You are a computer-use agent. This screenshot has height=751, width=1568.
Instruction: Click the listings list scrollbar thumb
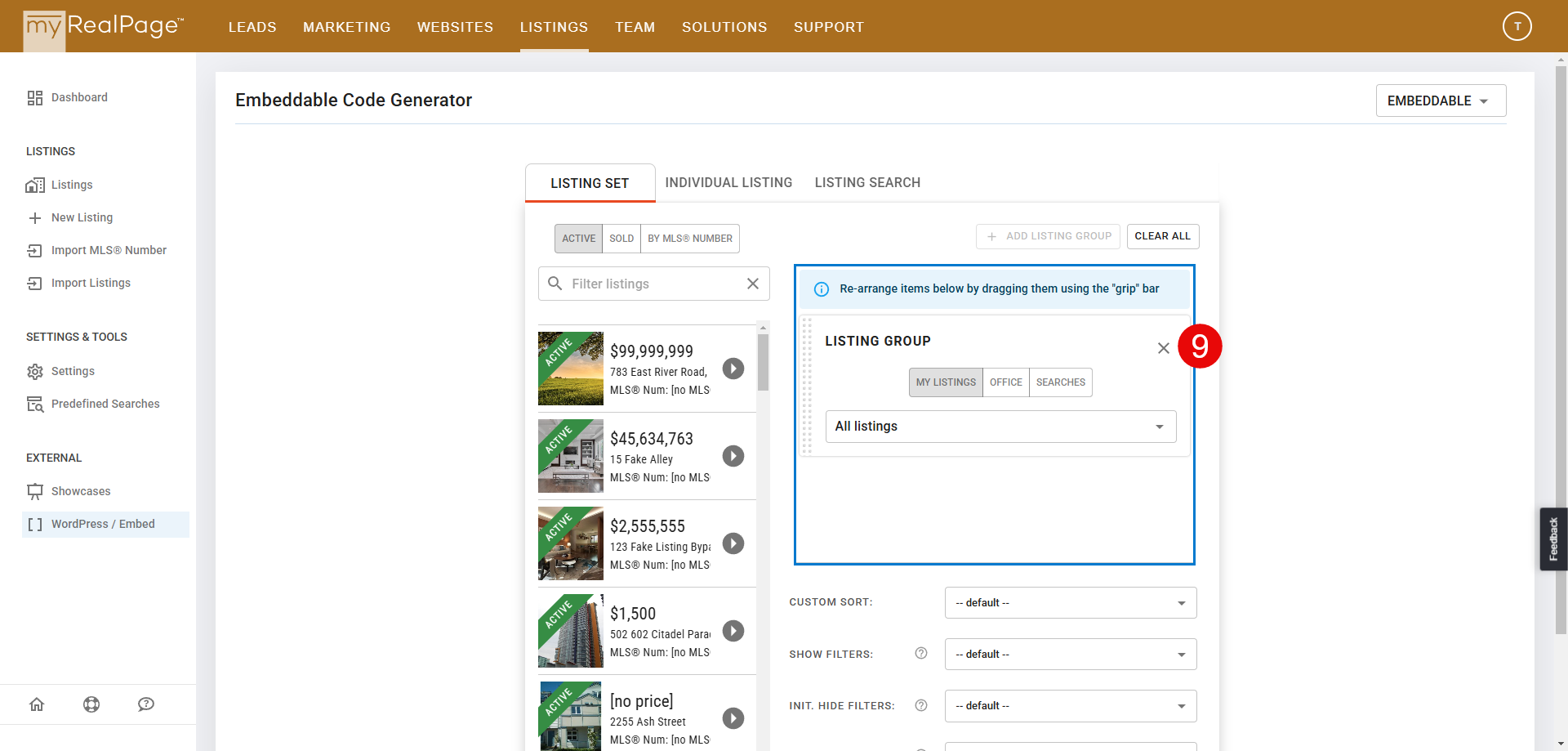coord(763,362)
